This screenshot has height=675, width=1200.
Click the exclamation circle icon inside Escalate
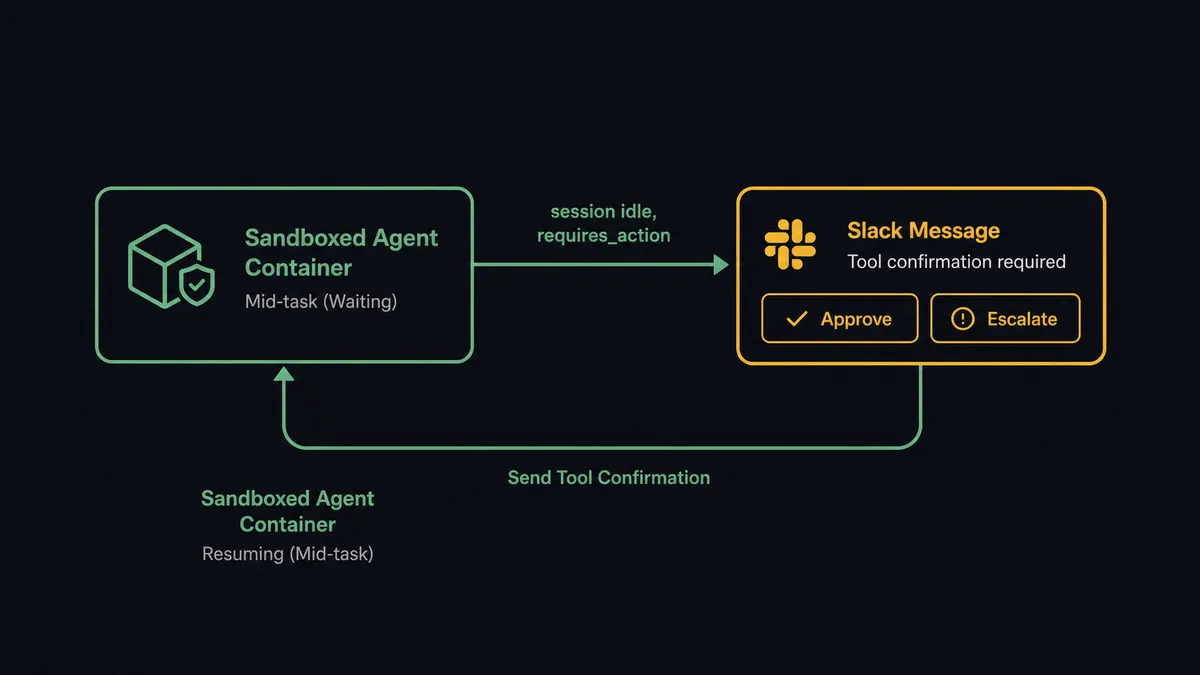click(x=962, y=319)
